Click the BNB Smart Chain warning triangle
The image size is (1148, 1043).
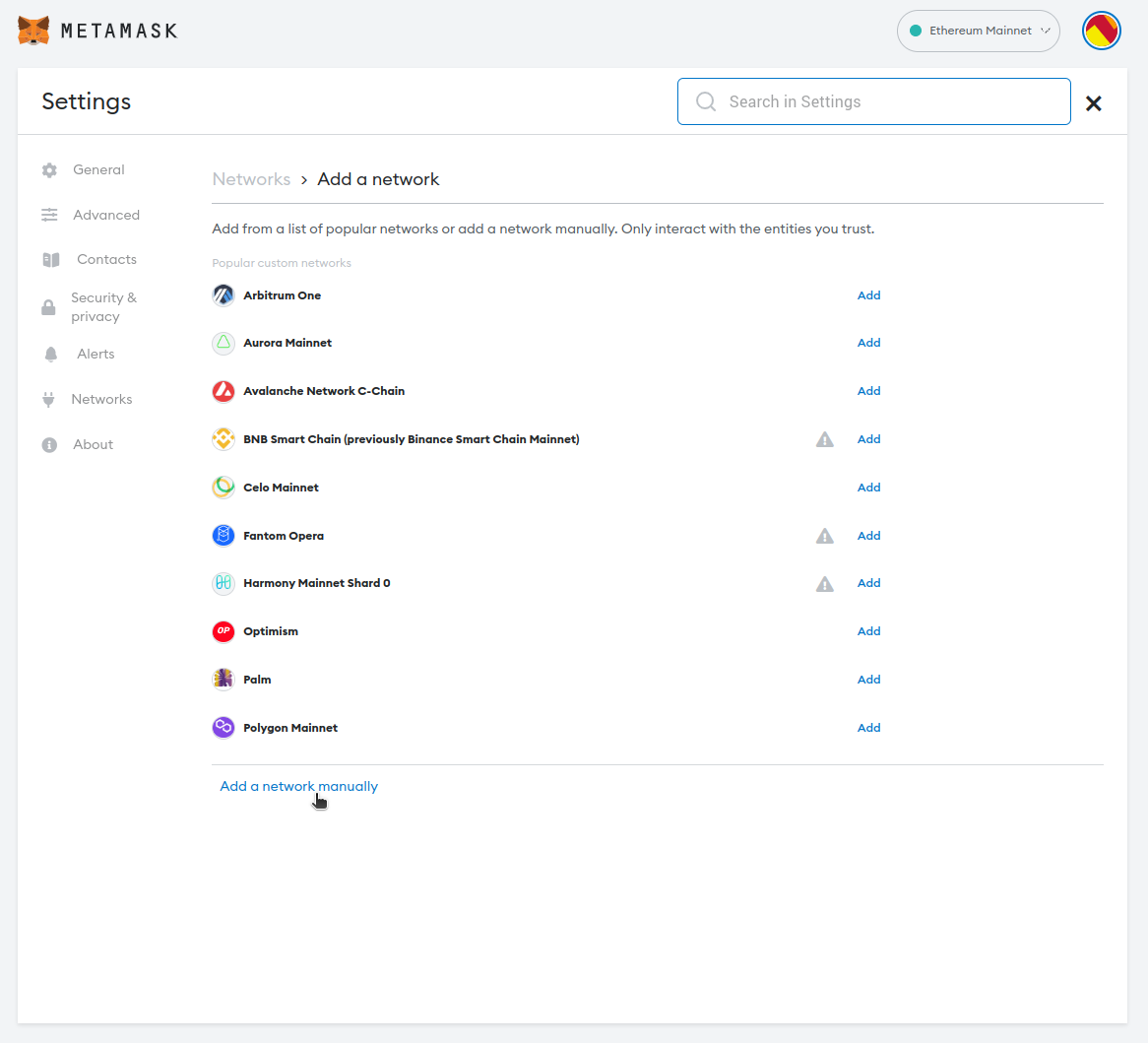pos(825,439)
